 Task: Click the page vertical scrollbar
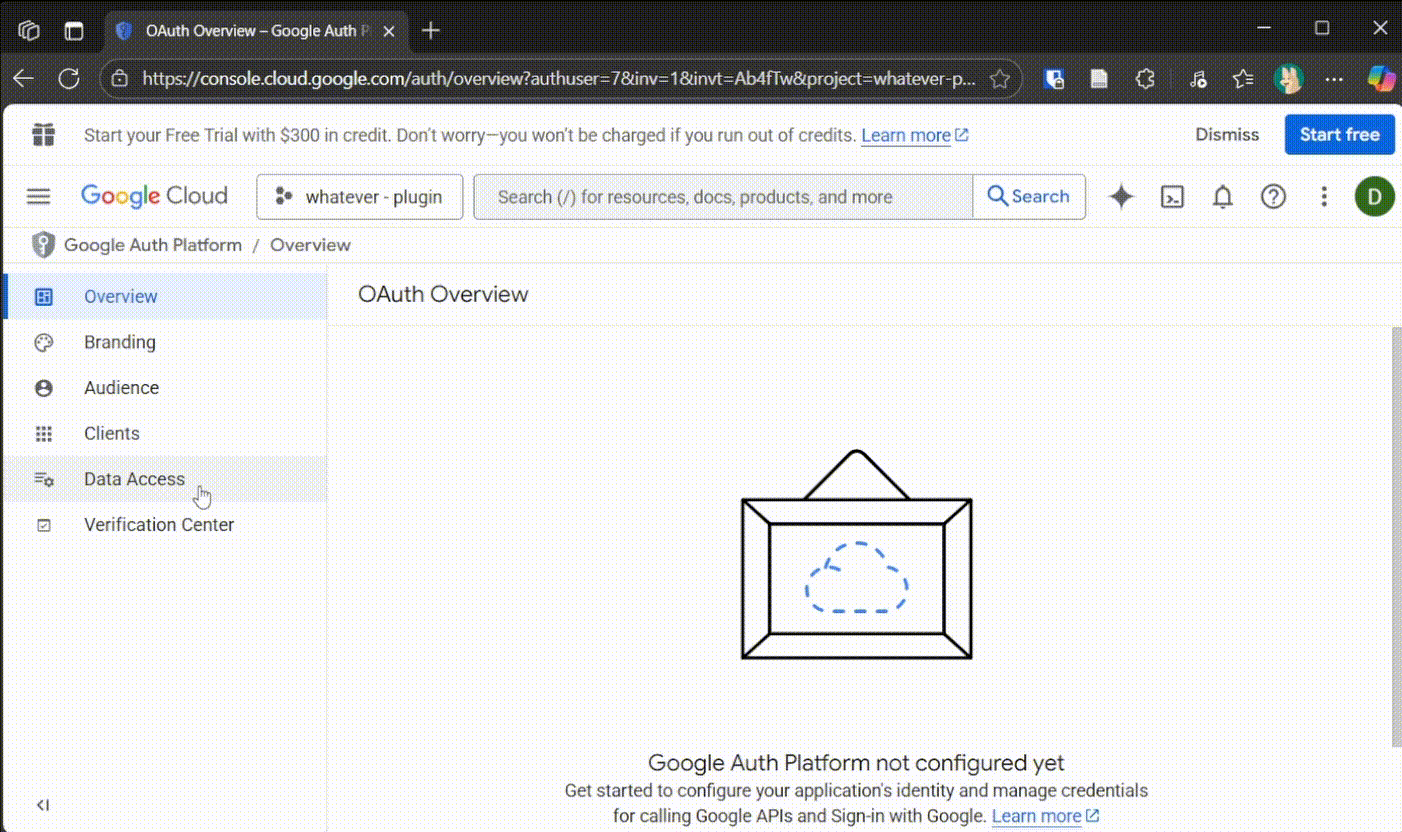coord(1397,536)
